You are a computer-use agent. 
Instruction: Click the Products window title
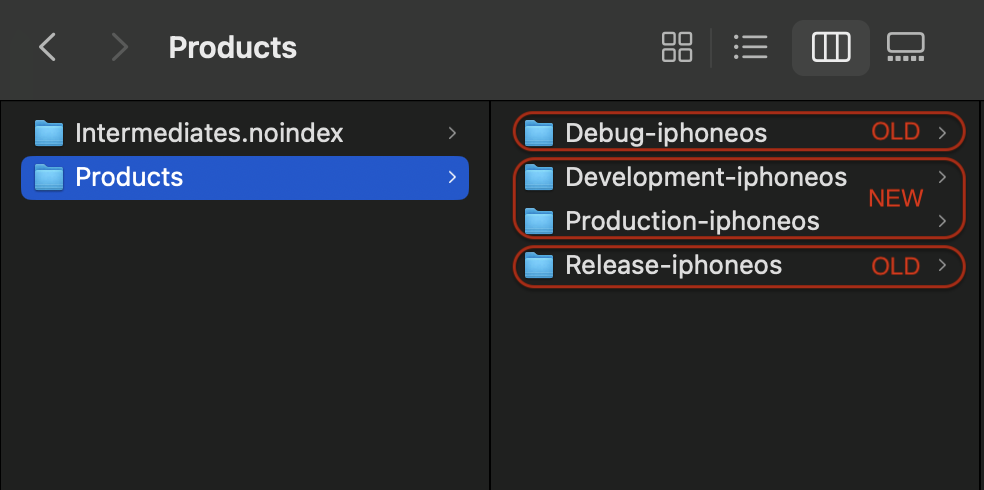click(232, 48)
